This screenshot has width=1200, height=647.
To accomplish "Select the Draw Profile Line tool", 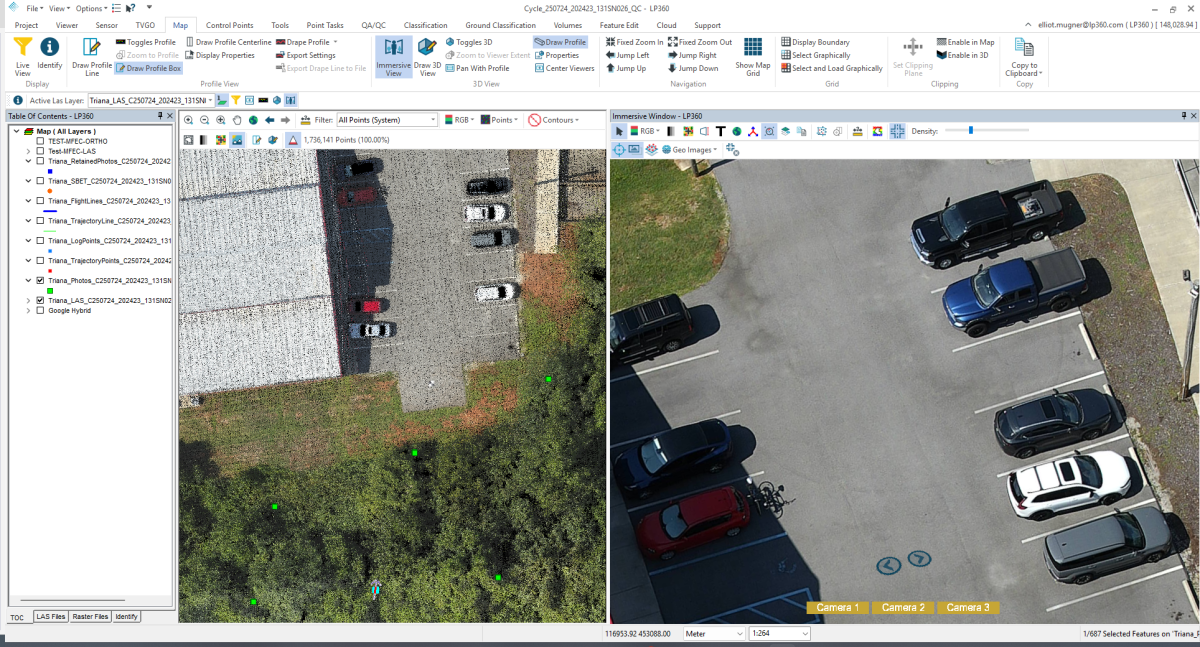I will click(x=91, y=57).
